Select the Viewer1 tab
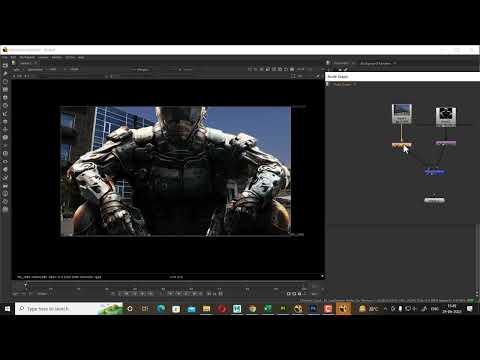 [x=26, y=63]
